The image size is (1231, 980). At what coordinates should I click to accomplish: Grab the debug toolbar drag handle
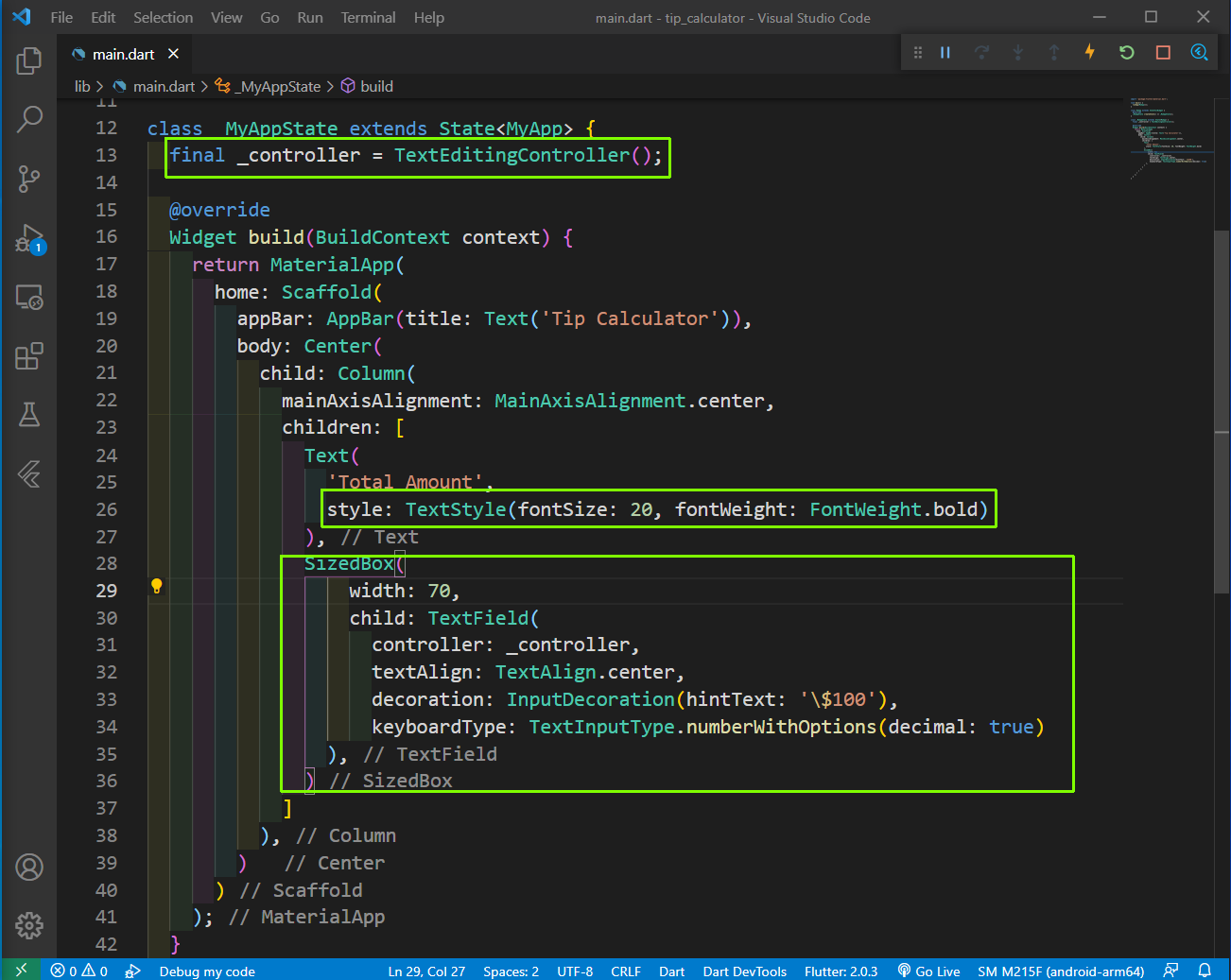pyautogui.click(x=917, y=52)
